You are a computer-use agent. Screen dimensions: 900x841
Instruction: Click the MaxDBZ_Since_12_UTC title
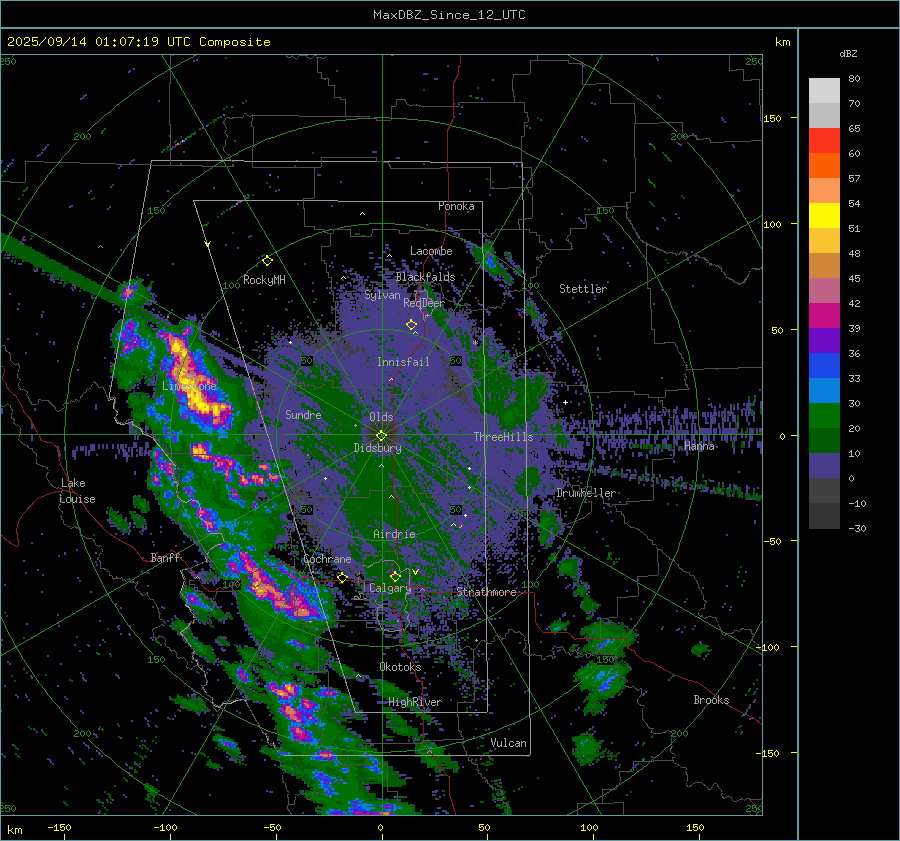click(x=449, y=15)
